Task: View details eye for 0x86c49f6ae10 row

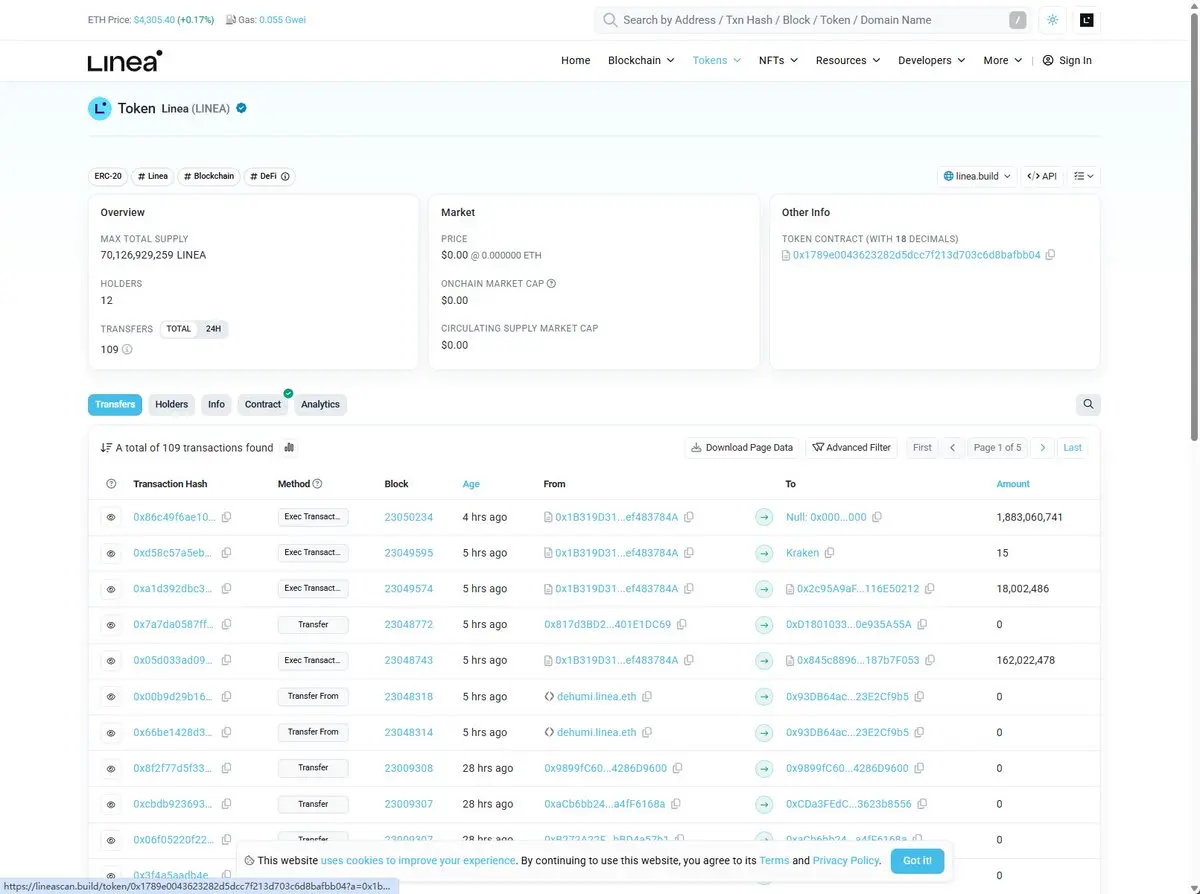Action: 111,517
